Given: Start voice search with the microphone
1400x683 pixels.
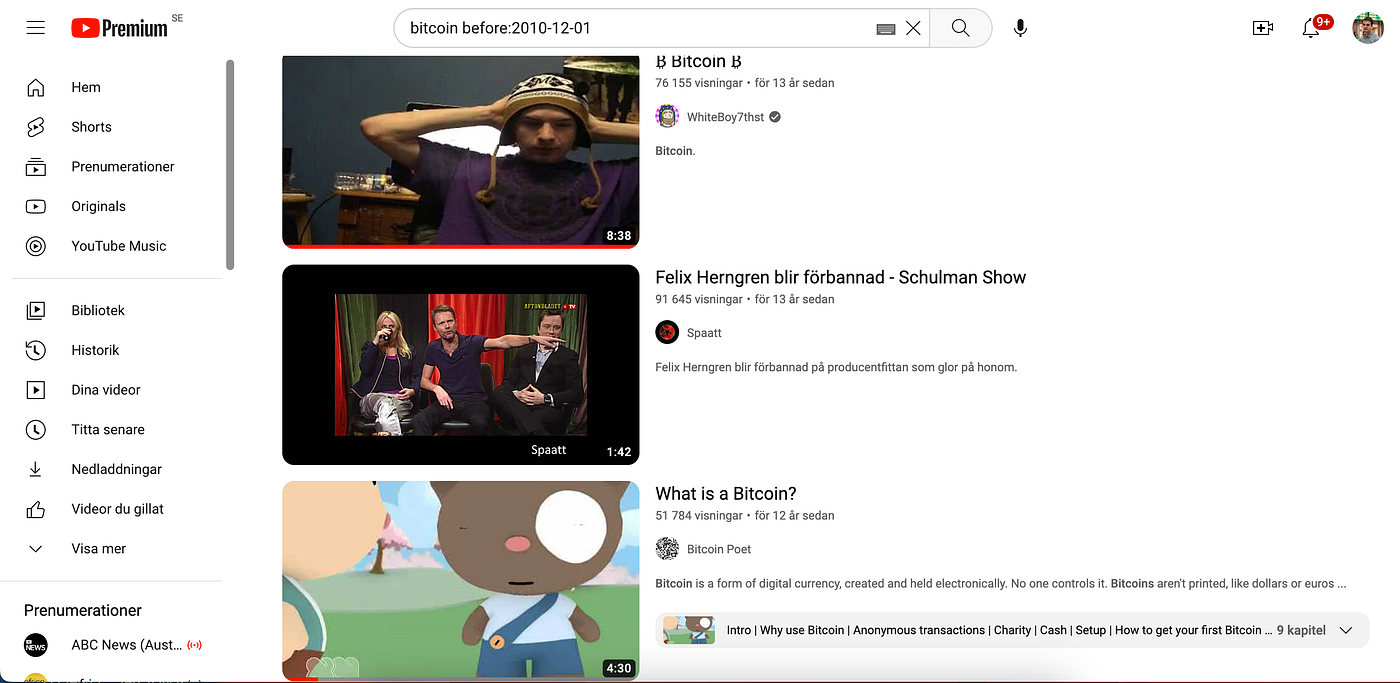Looking at the screenshot, I should [1020, 28].
